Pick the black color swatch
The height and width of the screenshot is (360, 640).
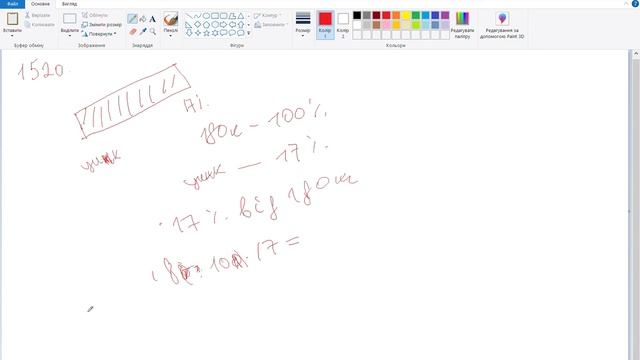click(357, 16)
